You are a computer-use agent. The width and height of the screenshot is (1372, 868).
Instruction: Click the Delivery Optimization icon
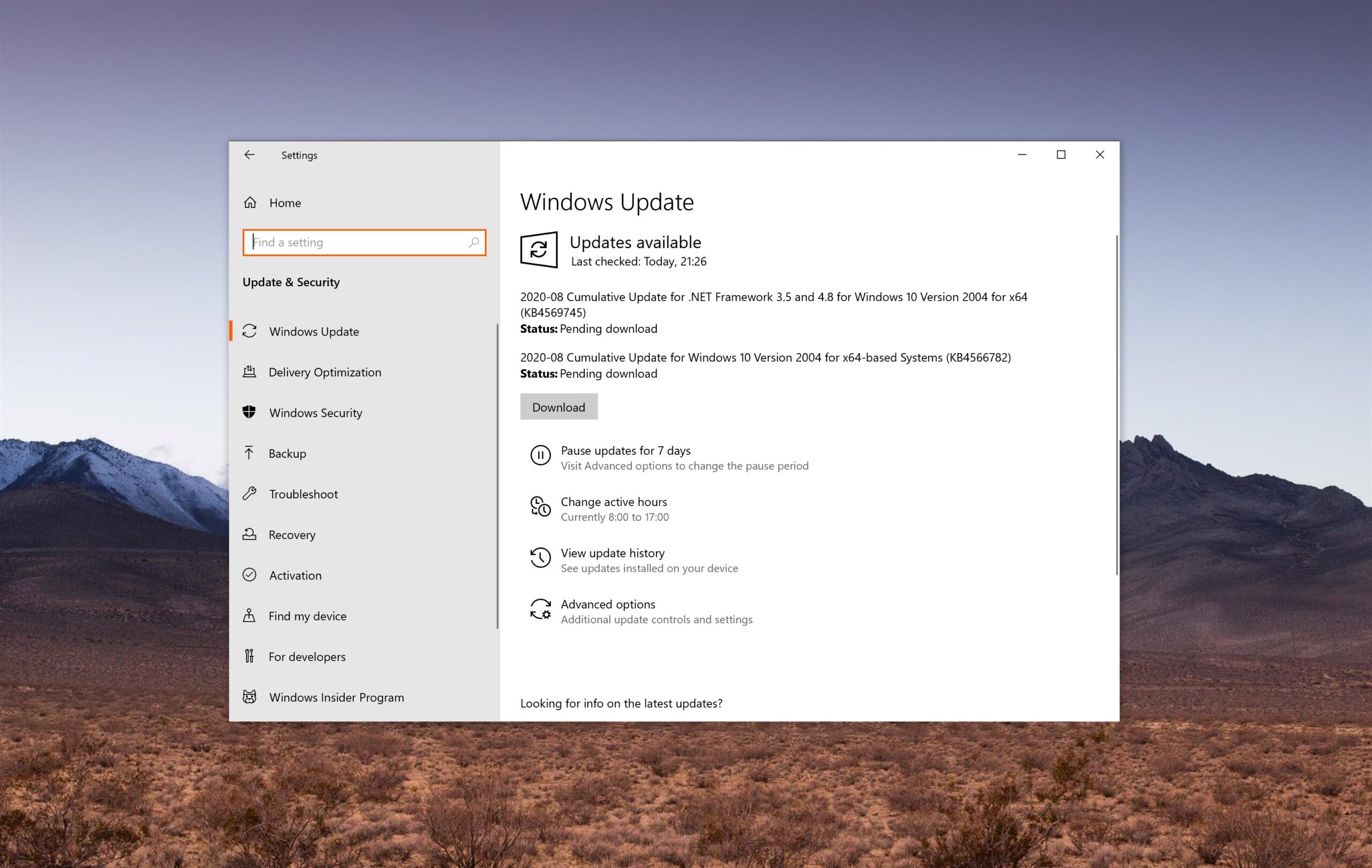[250, 371]
